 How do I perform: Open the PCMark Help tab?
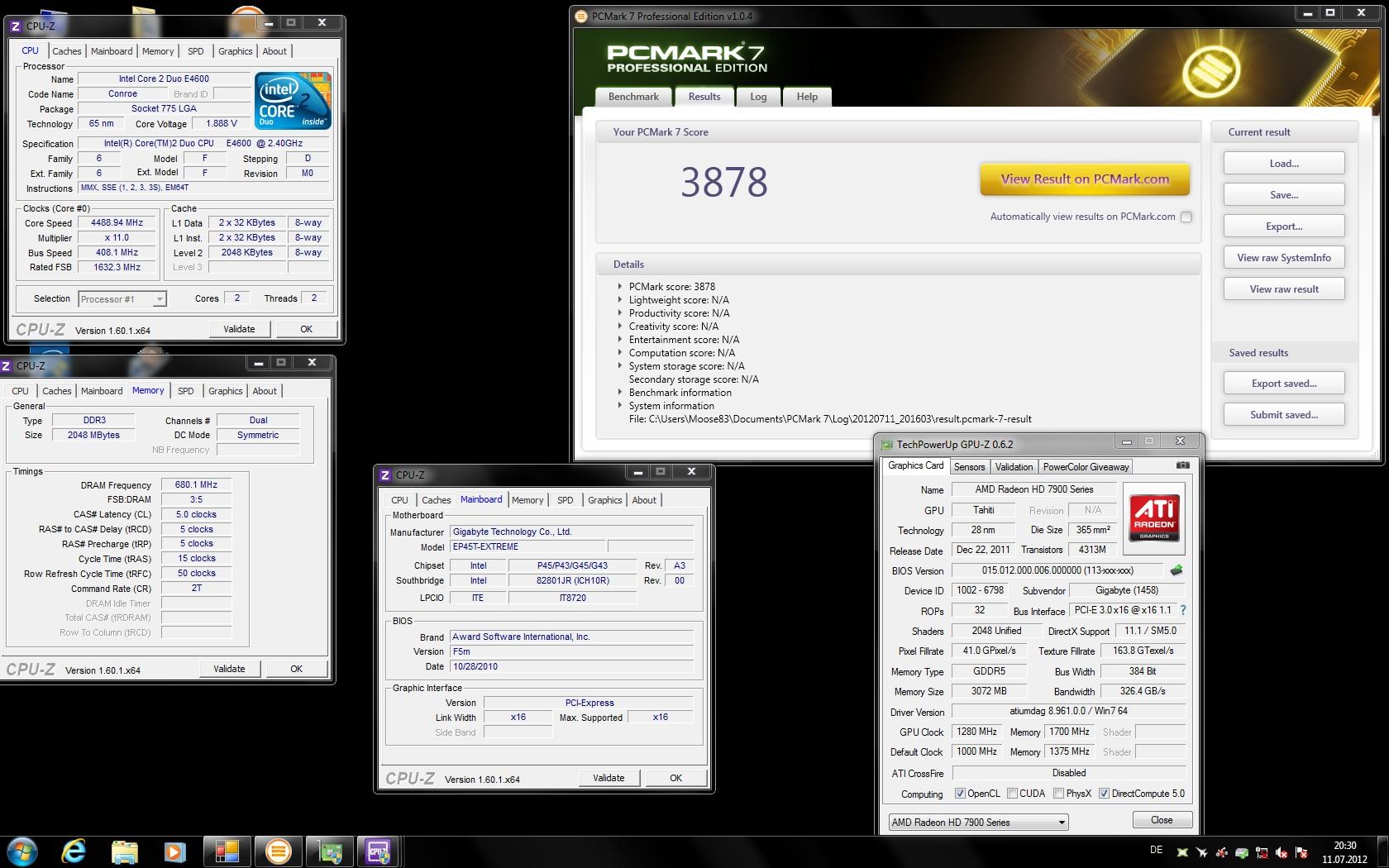pos(807,97)
